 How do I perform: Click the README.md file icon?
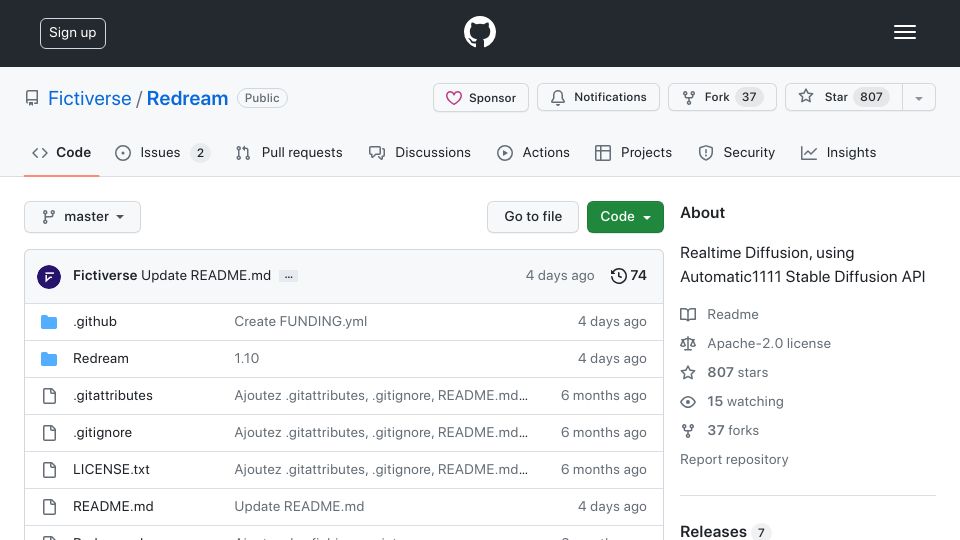click(x=50, y=506)
